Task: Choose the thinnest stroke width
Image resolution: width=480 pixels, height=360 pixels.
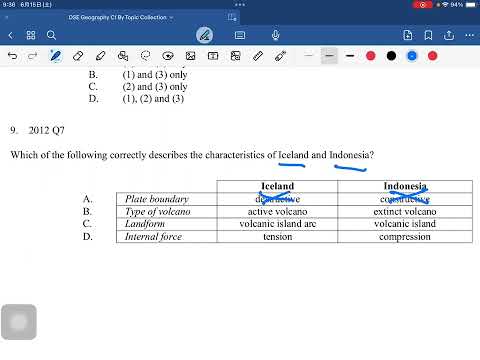Action: pos(309,56)
